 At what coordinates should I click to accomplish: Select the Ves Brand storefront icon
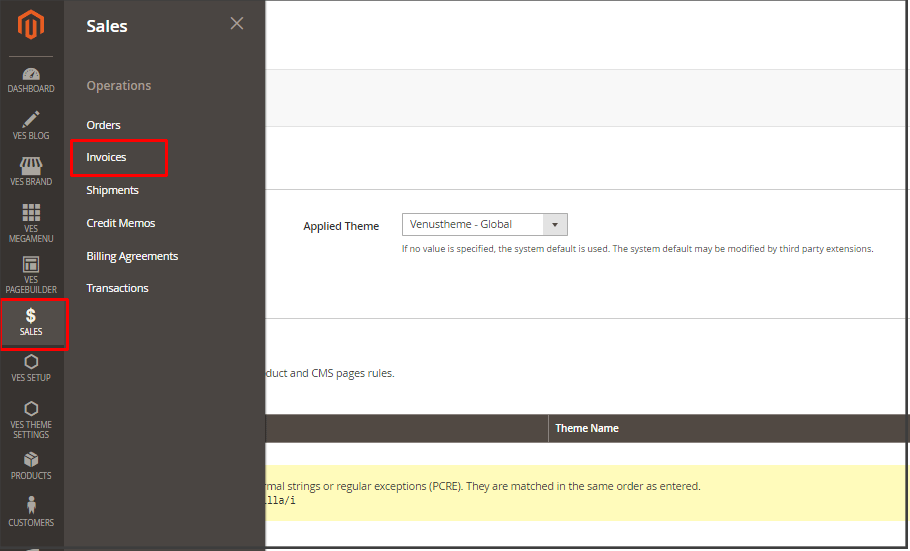coord(31,171)
